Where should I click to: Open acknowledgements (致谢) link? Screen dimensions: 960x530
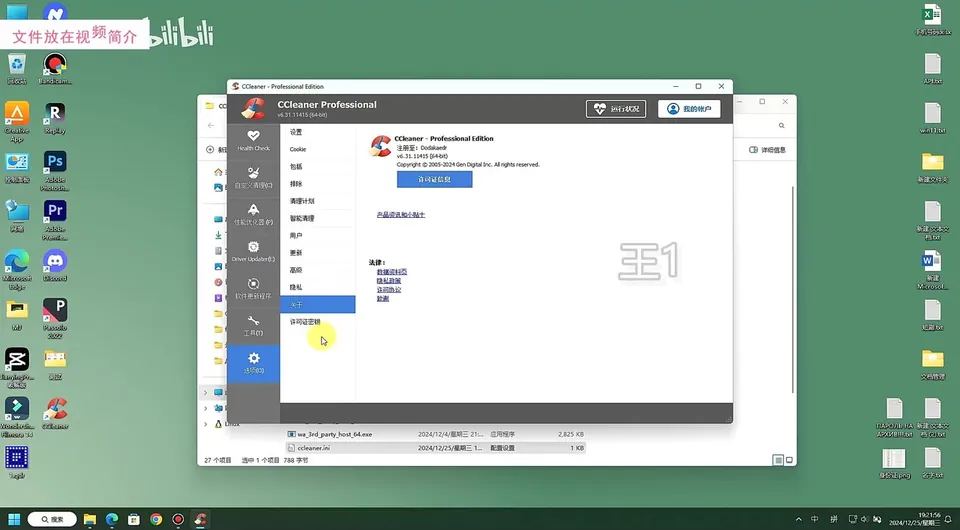(383, 299)
